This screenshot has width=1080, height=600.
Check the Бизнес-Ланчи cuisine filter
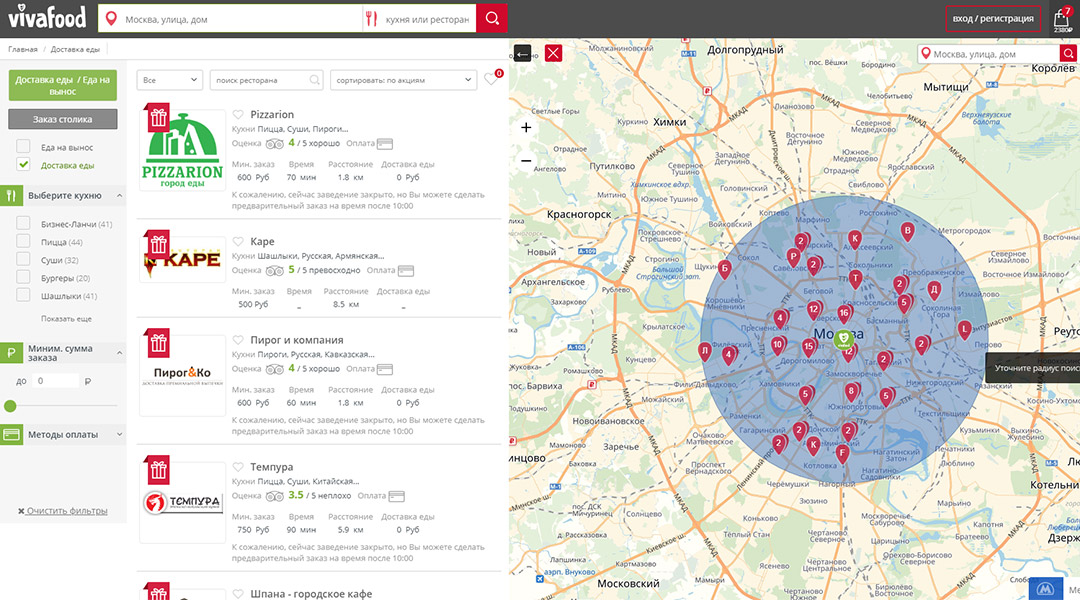point(23,223)
